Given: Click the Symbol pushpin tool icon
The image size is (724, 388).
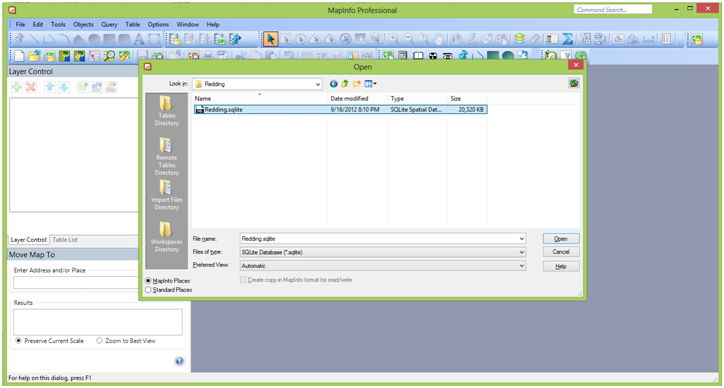Looking at the screenshot, I should 19,39.
